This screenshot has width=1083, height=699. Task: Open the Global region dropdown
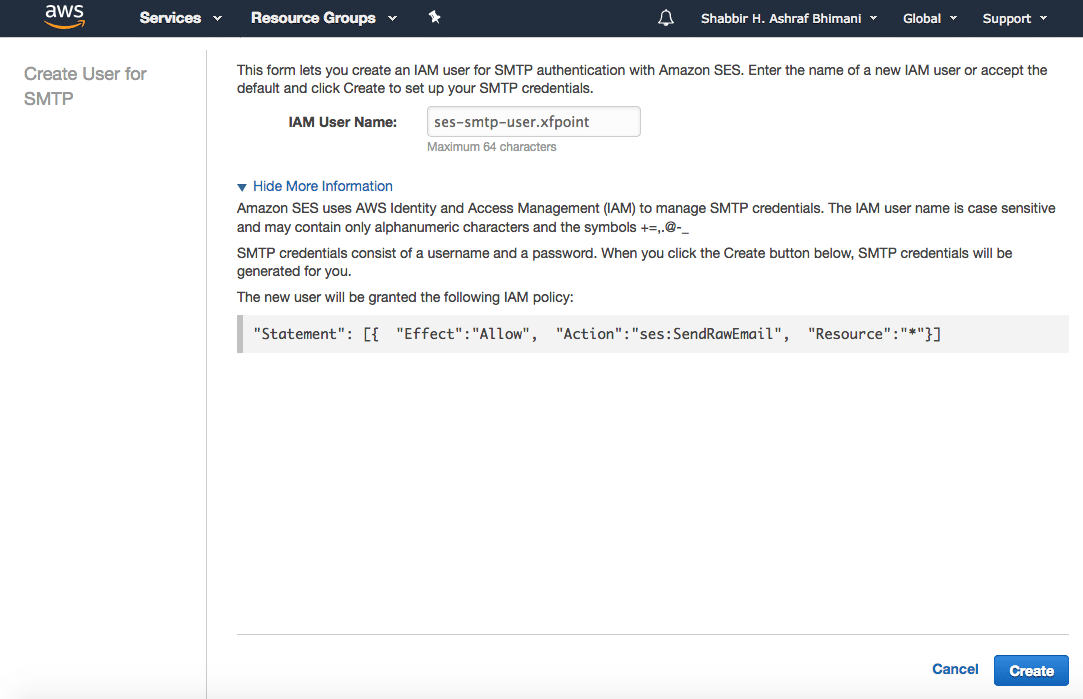(x=930, y=19)
